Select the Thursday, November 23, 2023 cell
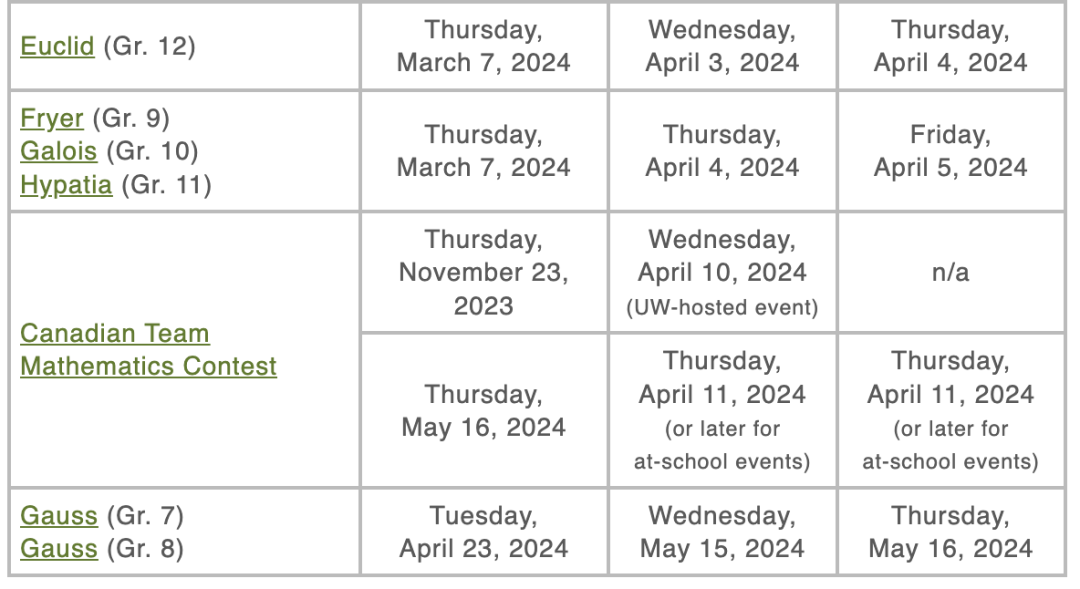 [x=483, y=272]
